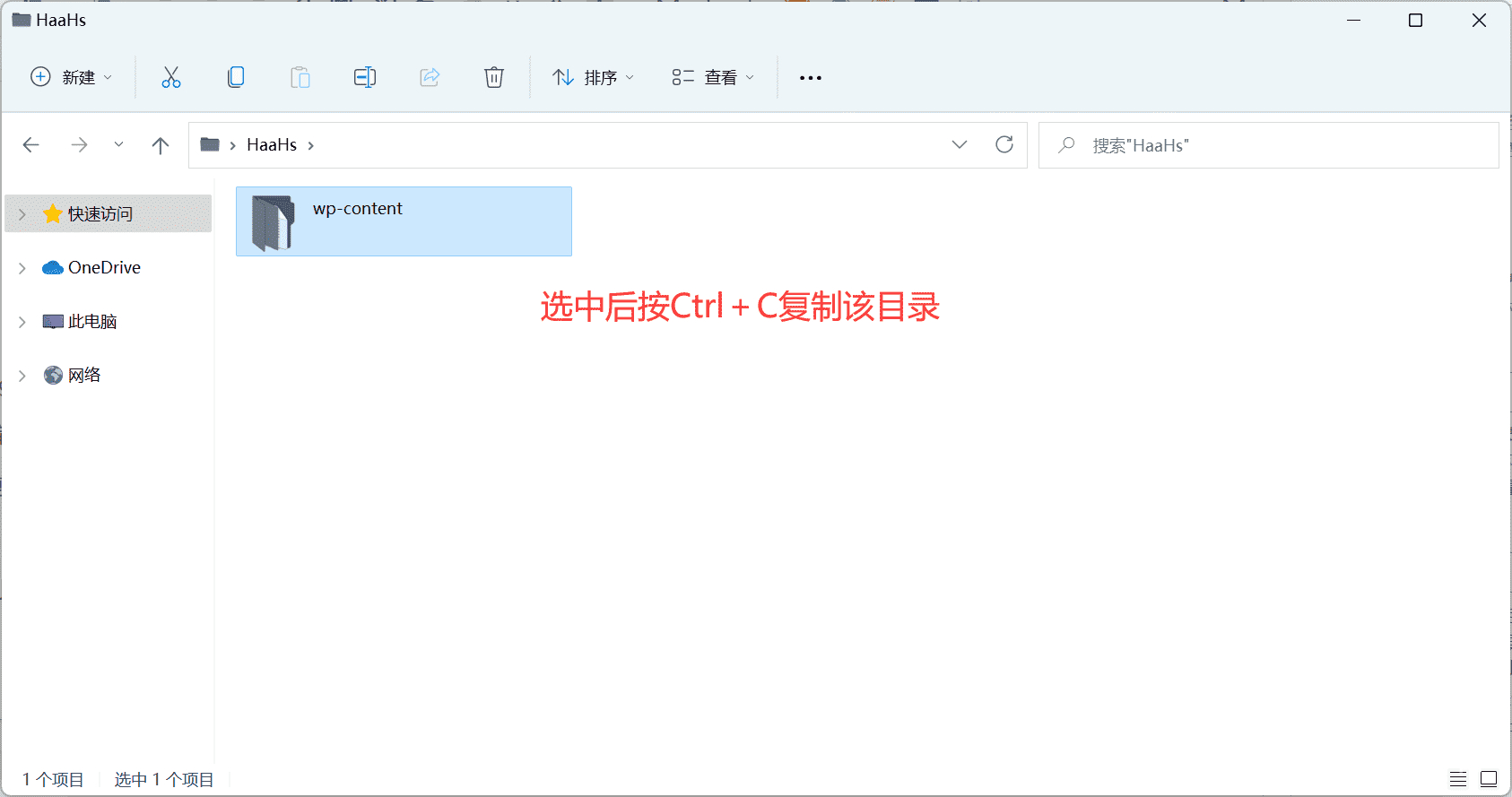The height and width of the screenshot is (797, 1512).
Task: Switch to details list view icon
Action: click(1458, 779)
